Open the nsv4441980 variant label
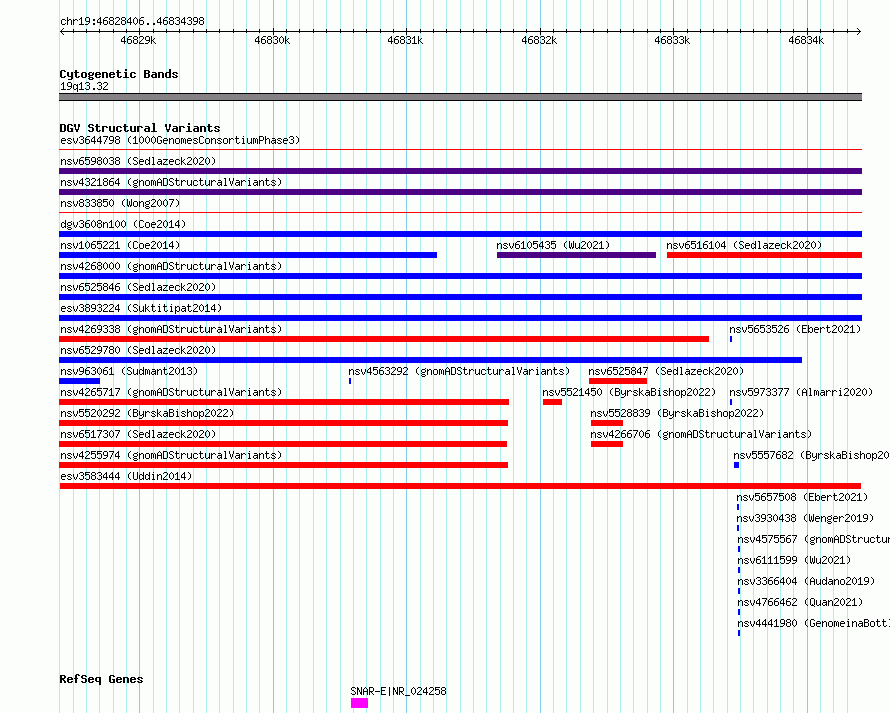Image resolution: width=890 pixels, height=713 pixels. pos(813,623)
